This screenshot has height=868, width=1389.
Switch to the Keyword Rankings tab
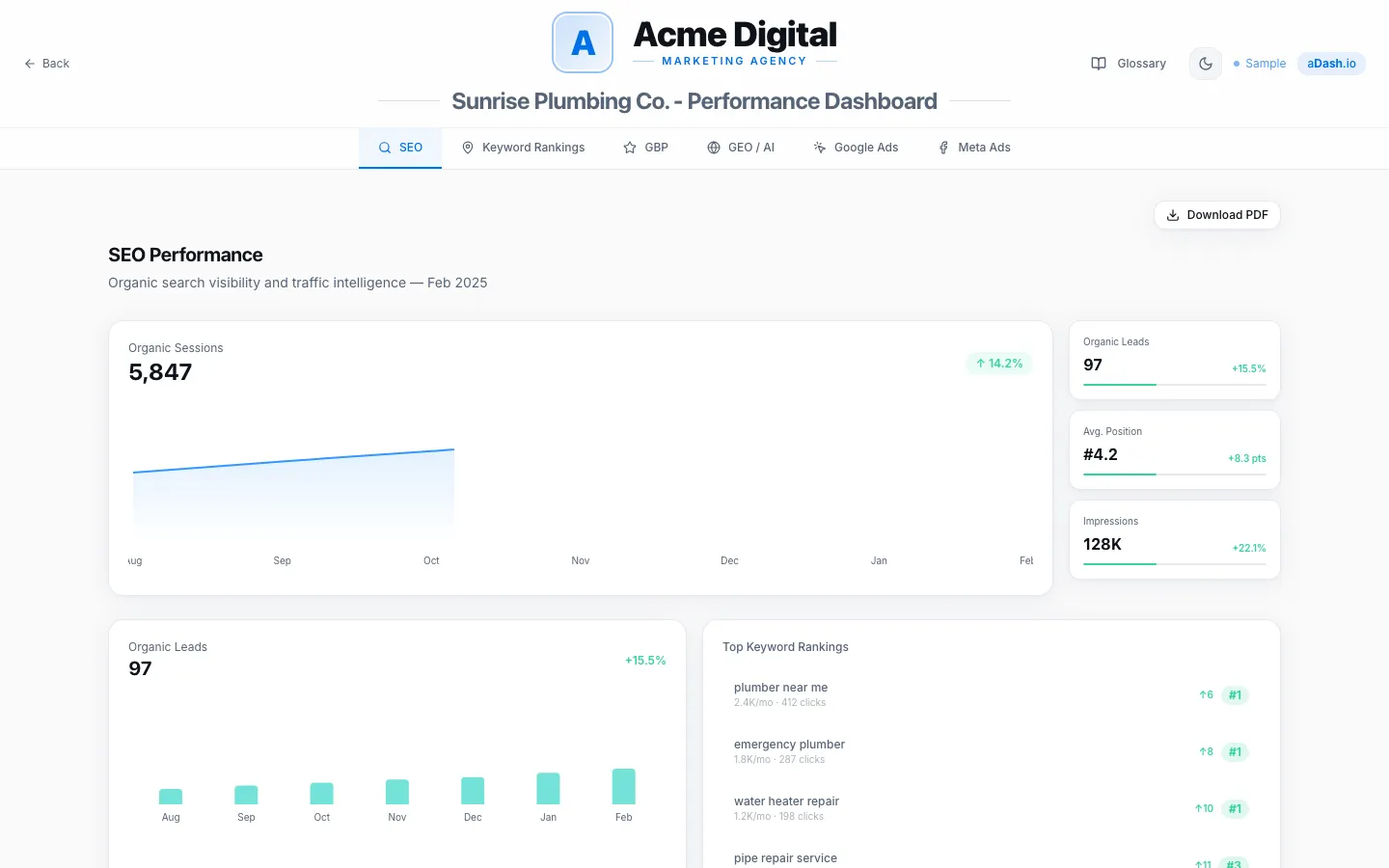[x=523, y=148]
